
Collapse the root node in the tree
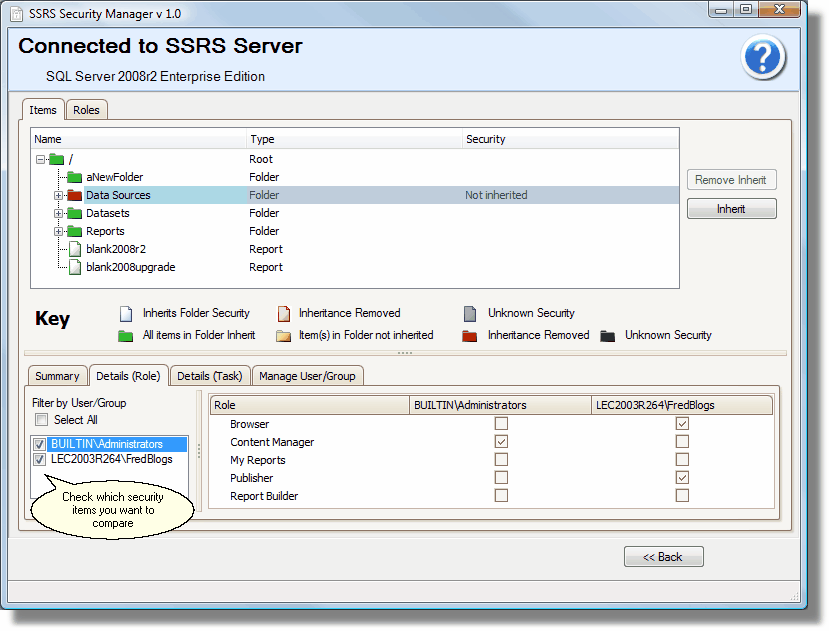[40, 159]
